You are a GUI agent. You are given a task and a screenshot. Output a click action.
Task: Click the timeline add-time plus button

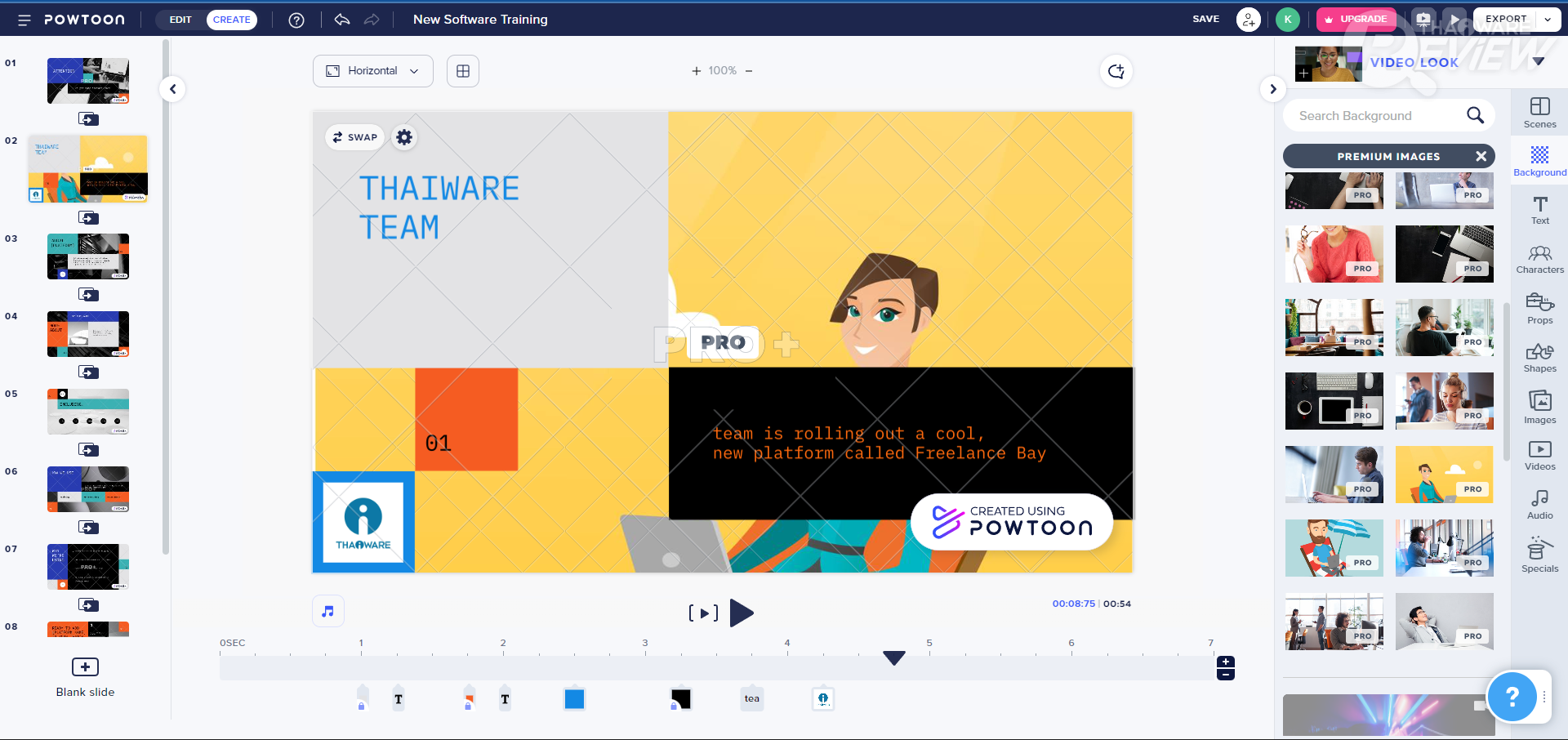pyautogui.click(x=1226, y=662)
